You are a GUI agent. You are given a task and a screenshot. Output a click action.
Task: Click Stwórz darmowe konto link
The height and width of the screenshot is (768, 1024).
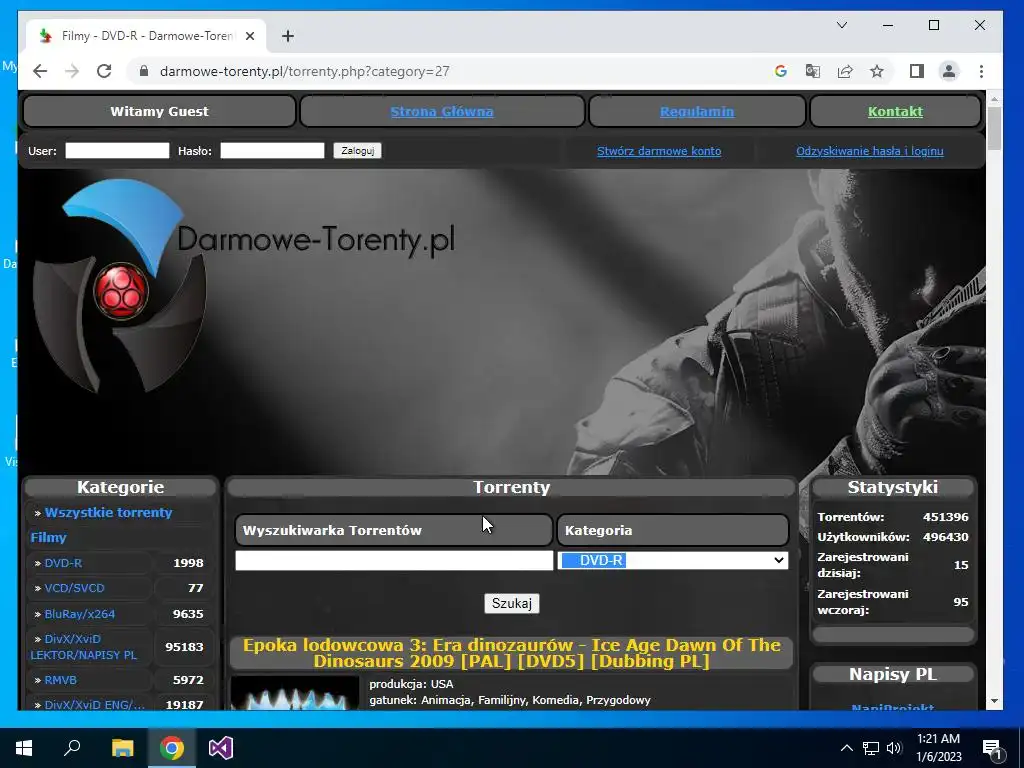pyautogui.click(x=659, y=151)
